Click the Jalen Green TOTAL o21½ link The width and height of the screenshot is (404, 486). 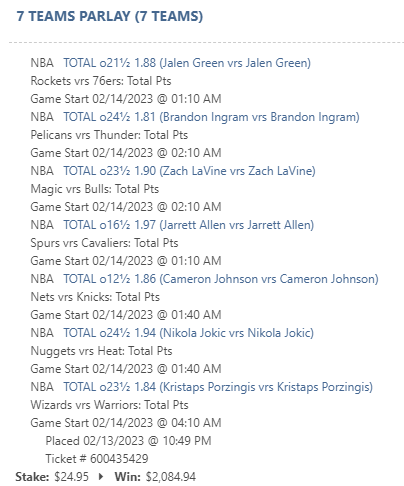tap(187, 63)
